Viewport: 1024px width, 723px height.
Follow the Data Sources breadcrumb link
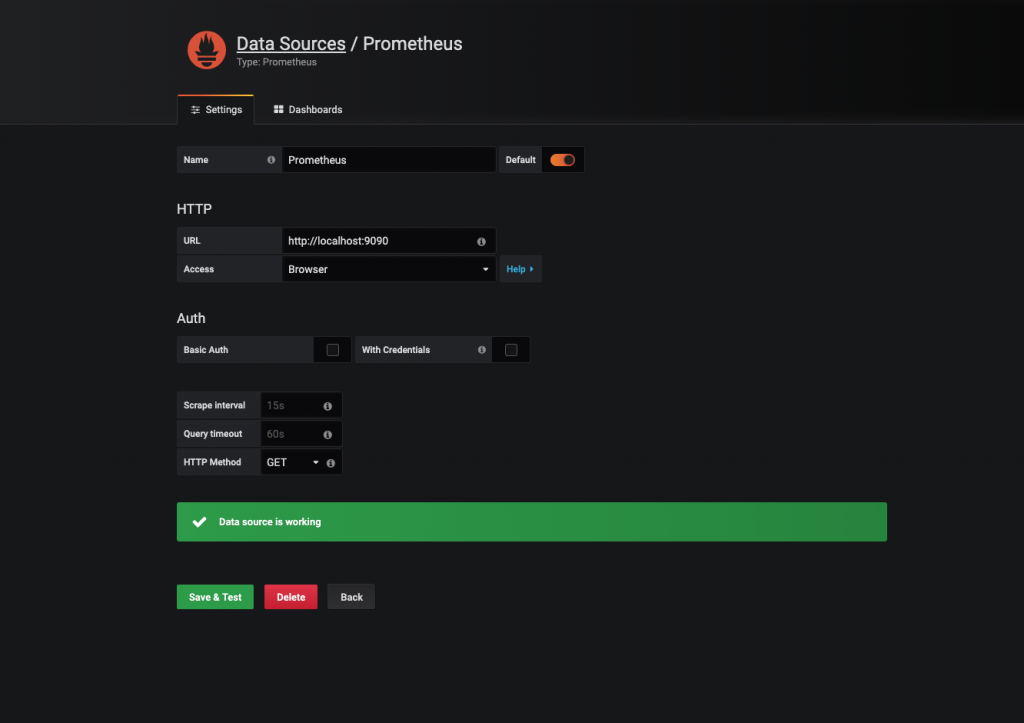pos(291,44)
